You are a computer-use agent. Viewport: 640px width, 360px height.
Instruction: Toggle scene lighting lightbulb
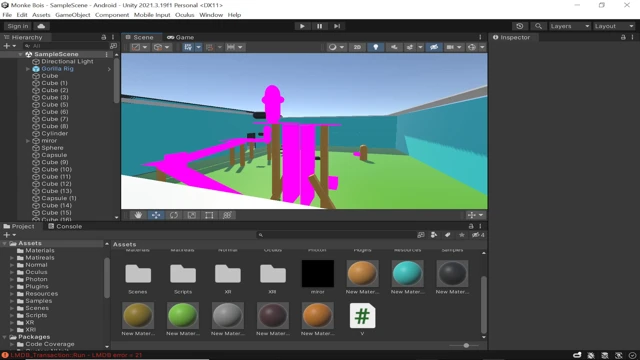point(376,47)
